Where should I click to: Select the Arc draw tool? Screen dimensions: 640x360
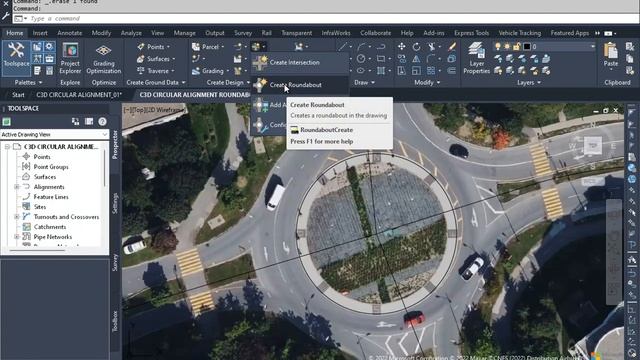click(361, 47)
